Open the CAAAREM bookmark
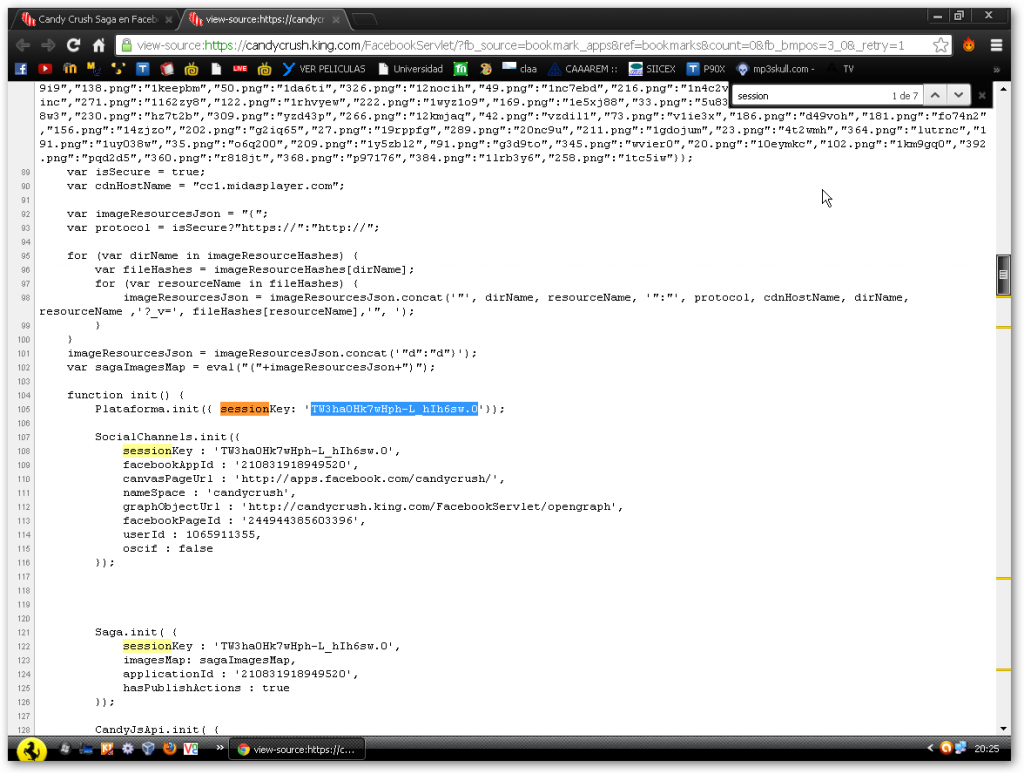Image resolution: width=1024 pixels, height=773 pixels. pyautogui.click(x=583, y=69)
